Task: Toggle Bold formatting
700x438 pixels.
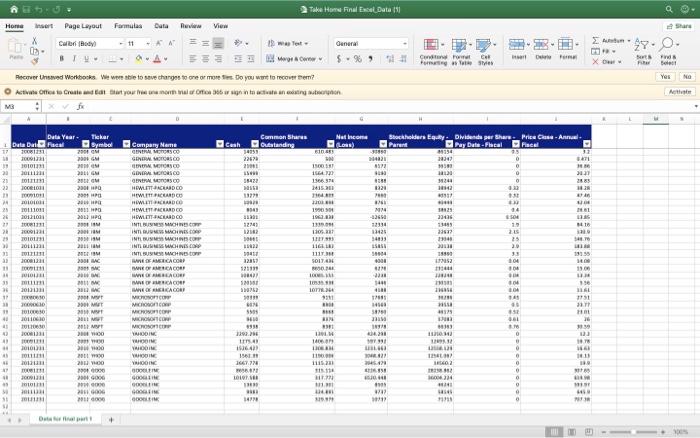Action: click(x=62, y=58)
